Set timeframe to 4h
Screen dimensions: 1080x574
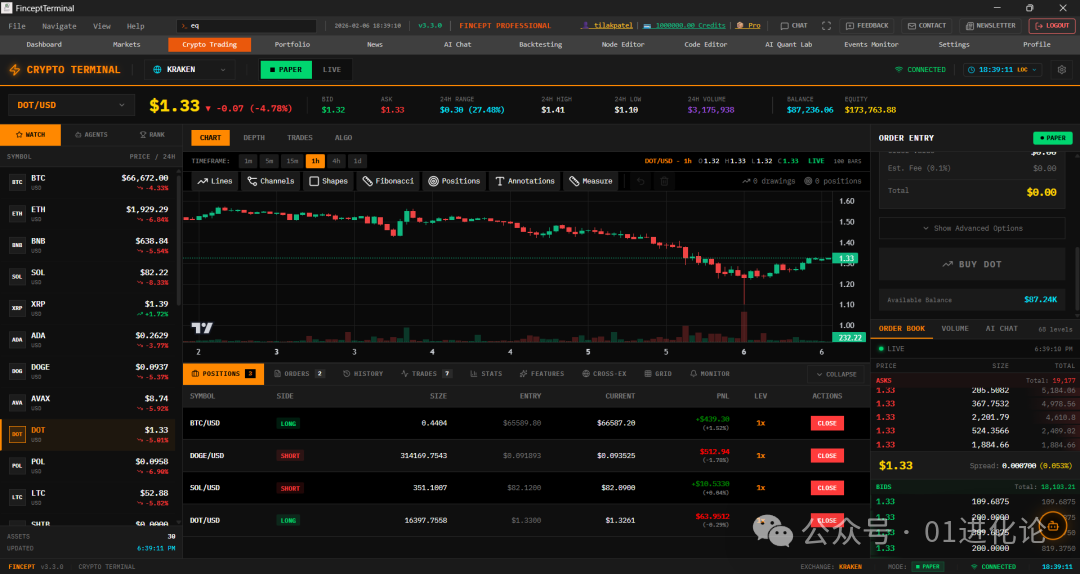tap(335, 161)
